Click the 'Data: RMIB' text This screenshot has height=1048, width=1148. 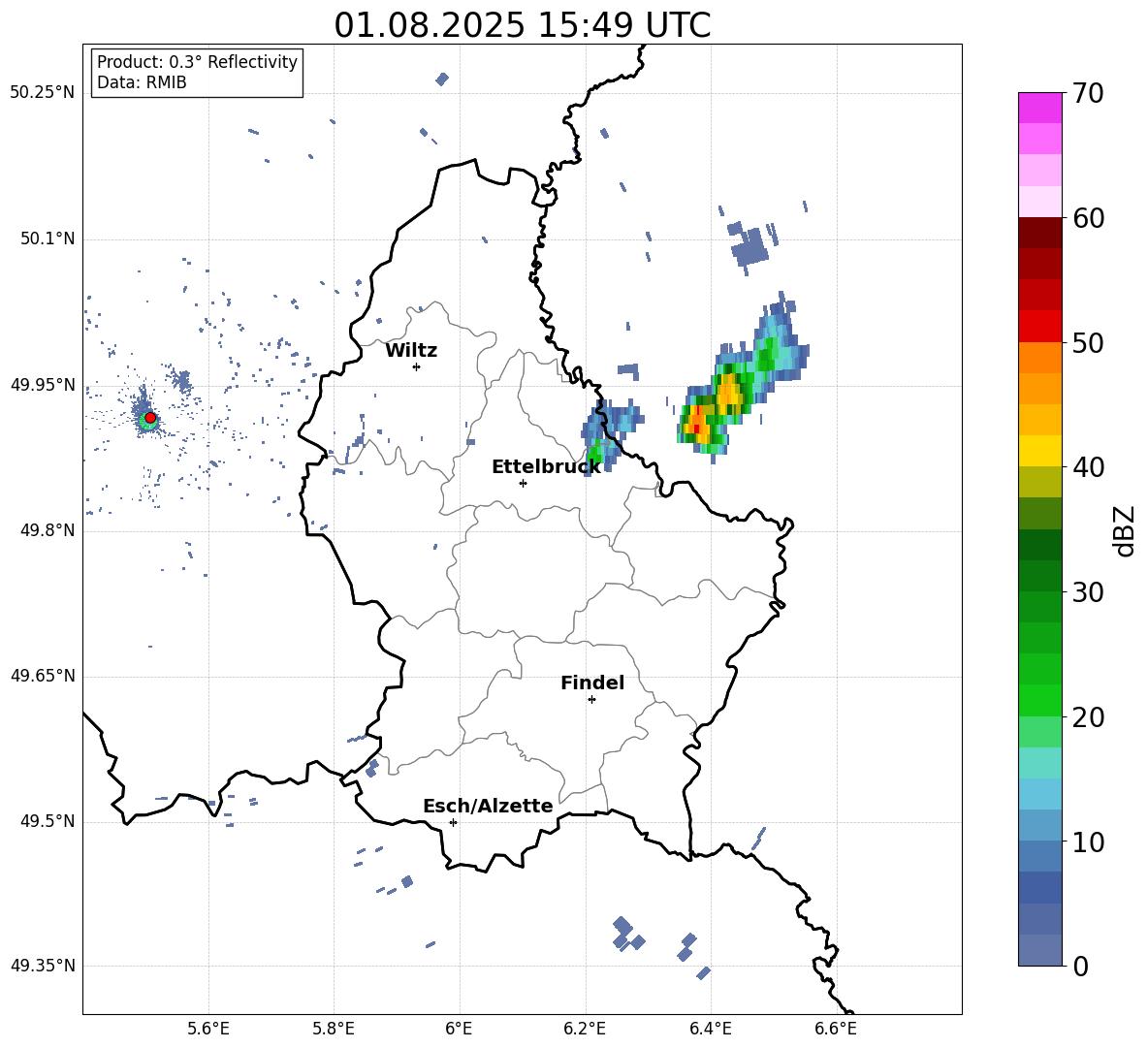click(x=142, y=82)
